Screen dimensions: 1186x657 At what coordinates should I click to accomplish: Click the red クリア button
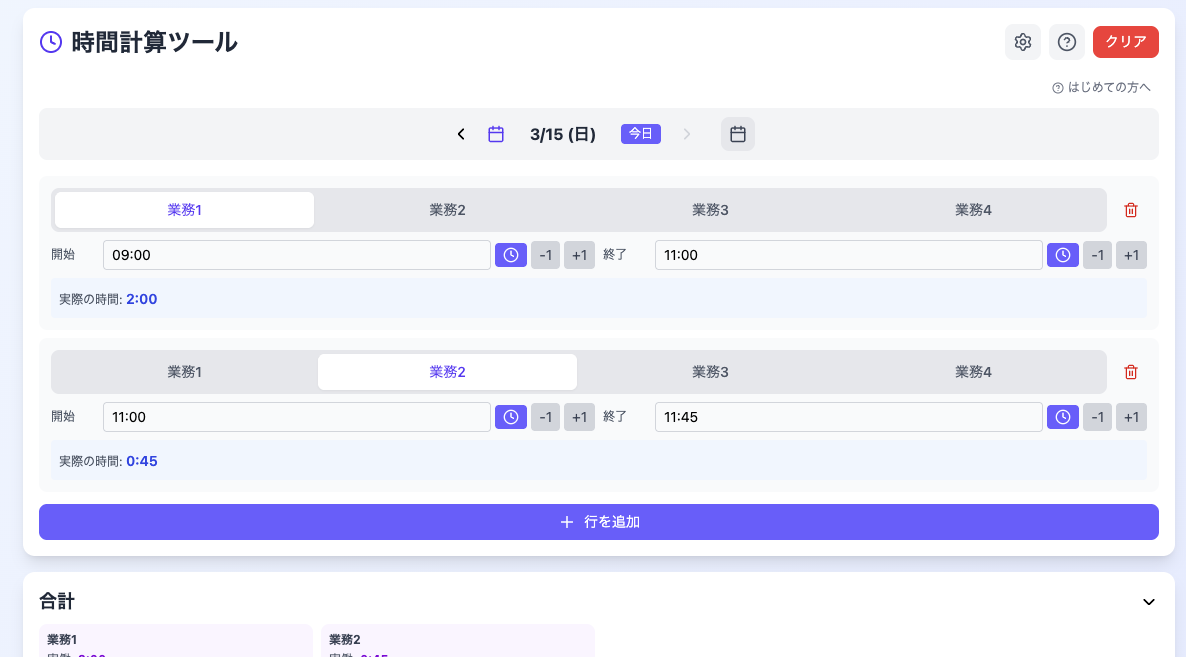pos(1125,42)
